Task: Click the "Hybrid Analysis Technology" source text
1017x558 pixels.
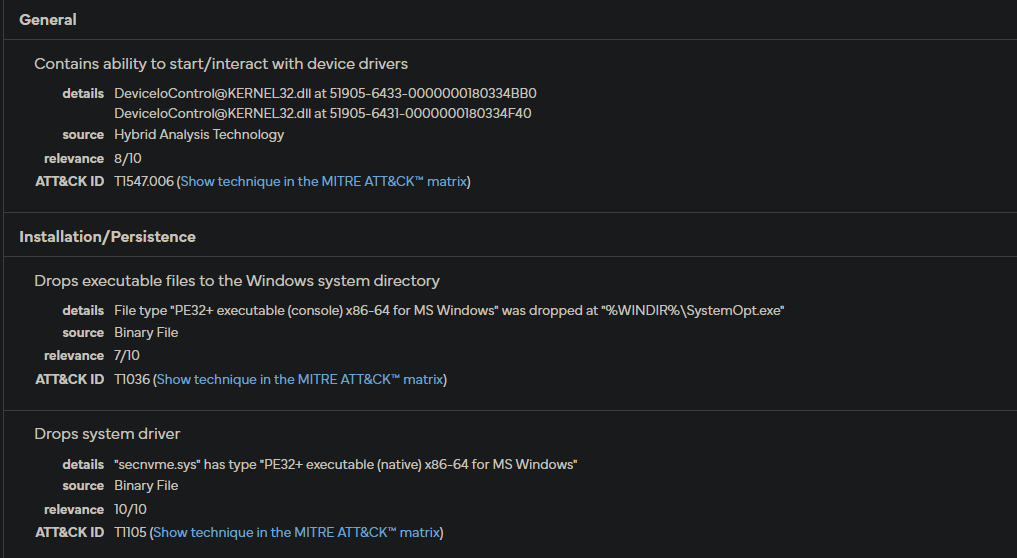Action: pos(199,134)
